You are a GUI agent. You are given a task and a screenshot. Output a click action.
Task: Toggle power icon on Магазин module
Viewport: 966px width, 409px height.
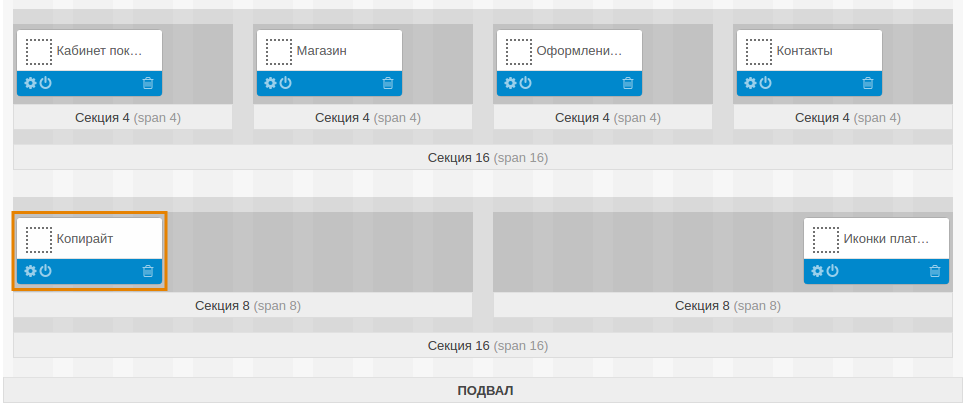[286, 83]
